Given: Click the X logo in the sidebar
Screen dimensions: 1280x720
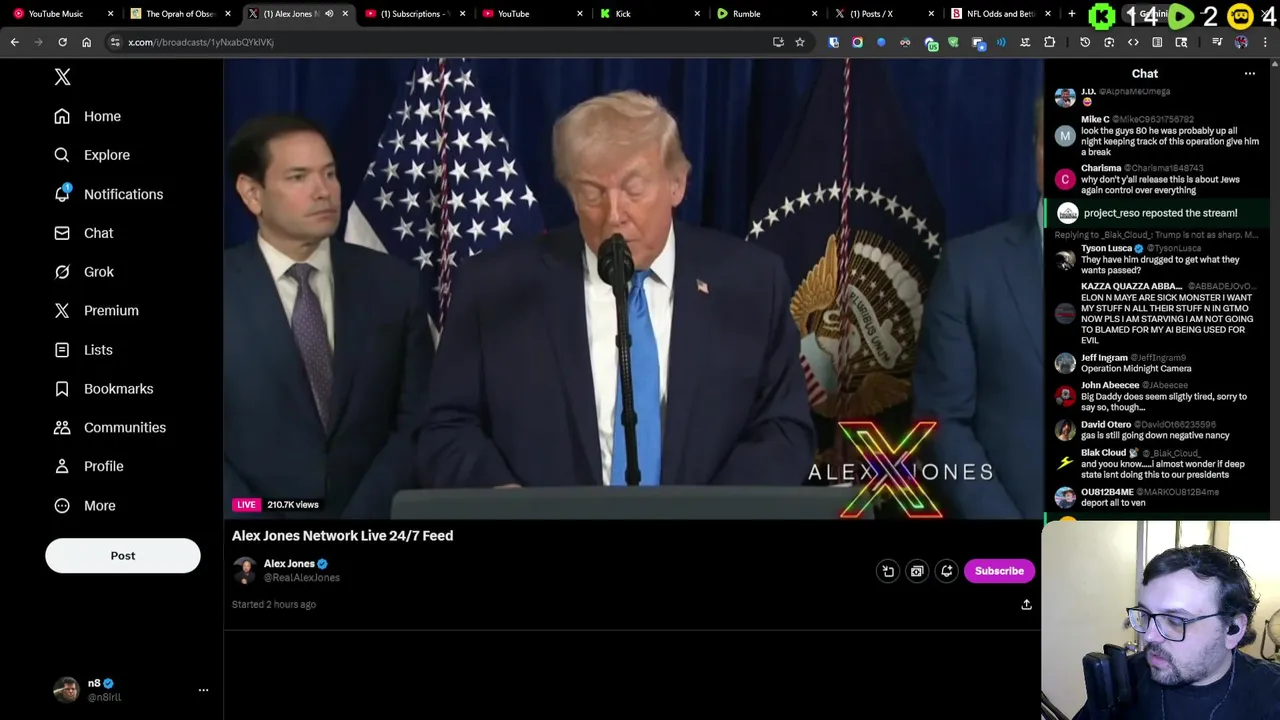Looking at the screenshot, I should tap(62, 77).
